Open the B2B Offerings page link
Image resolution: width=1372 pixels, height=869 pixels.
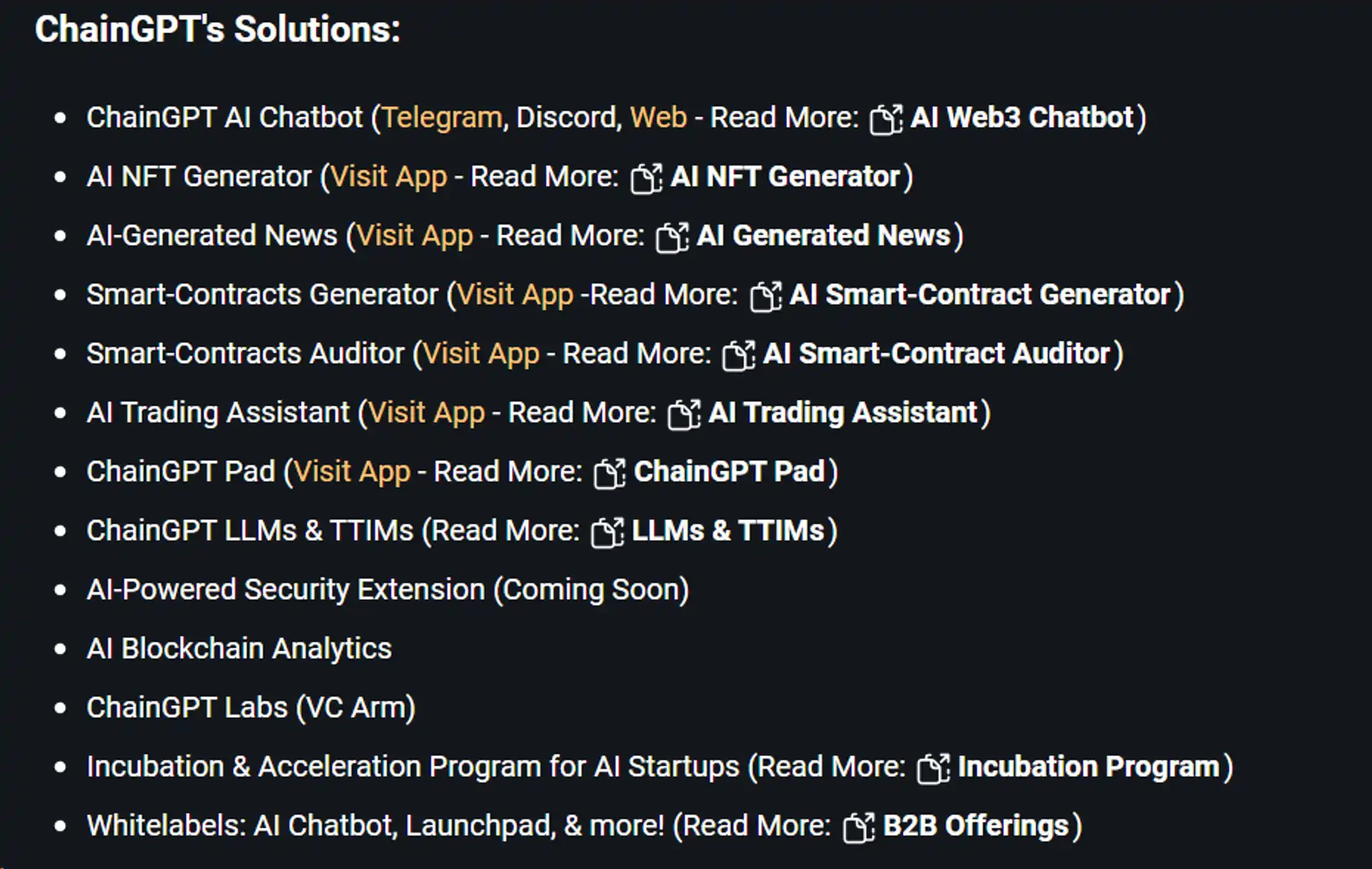tap(975, 826)
